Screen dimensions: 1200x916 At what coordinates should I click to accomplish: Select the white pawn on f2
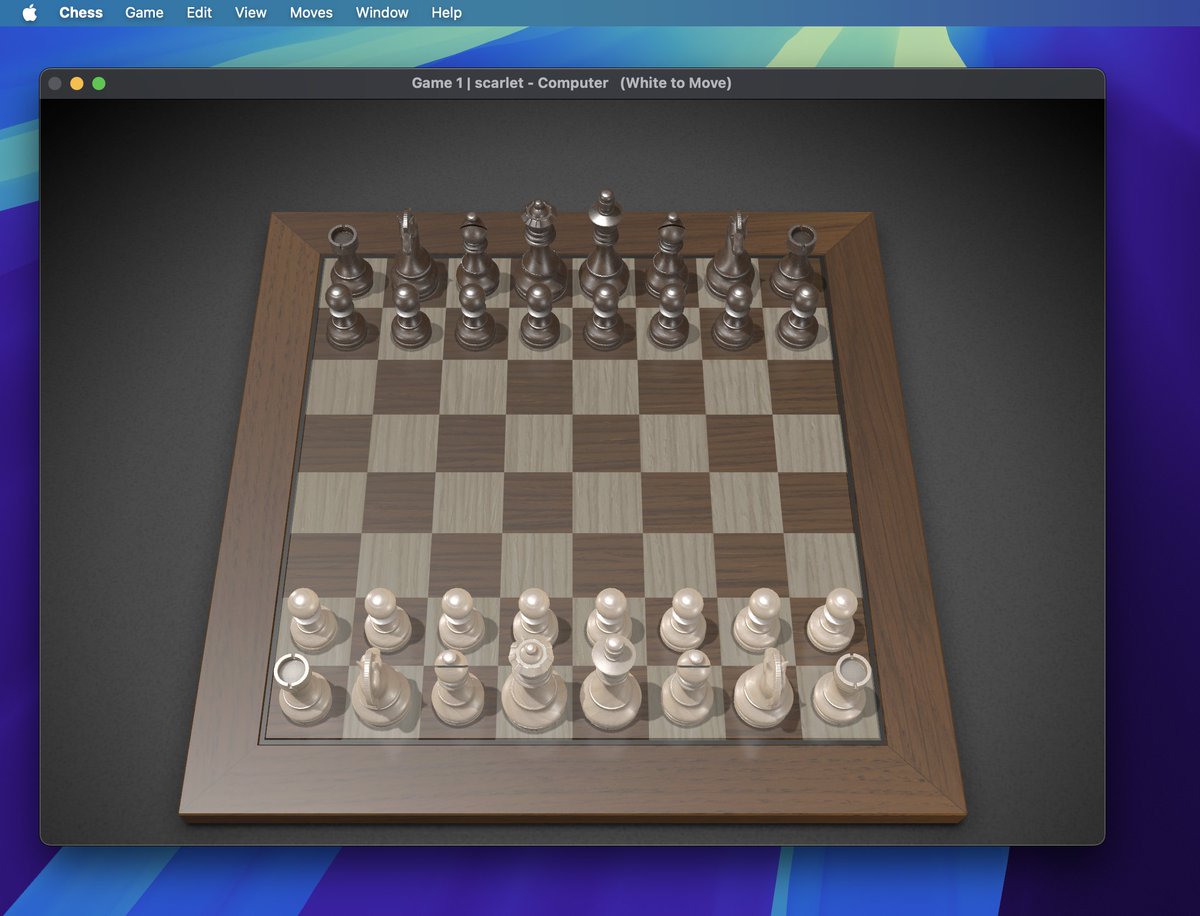pyautogui.click(x=684, y=620)
